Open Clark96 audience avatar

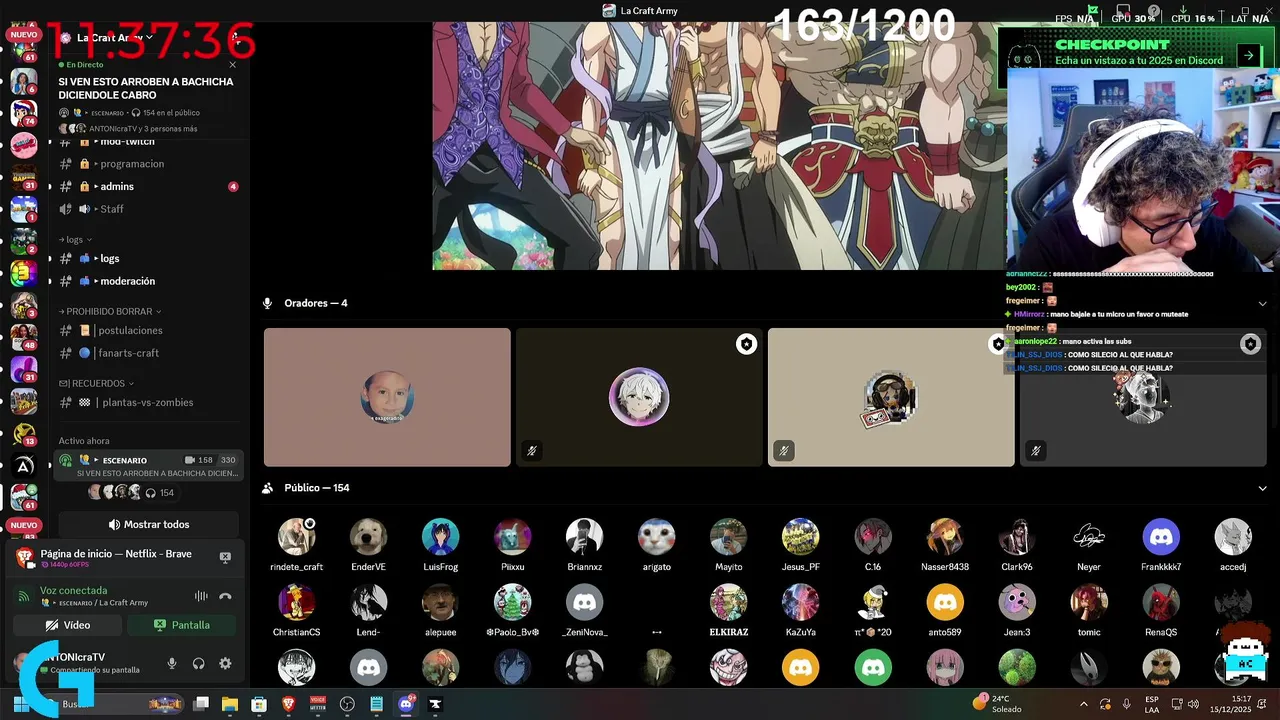click(x=1016, y=537)
